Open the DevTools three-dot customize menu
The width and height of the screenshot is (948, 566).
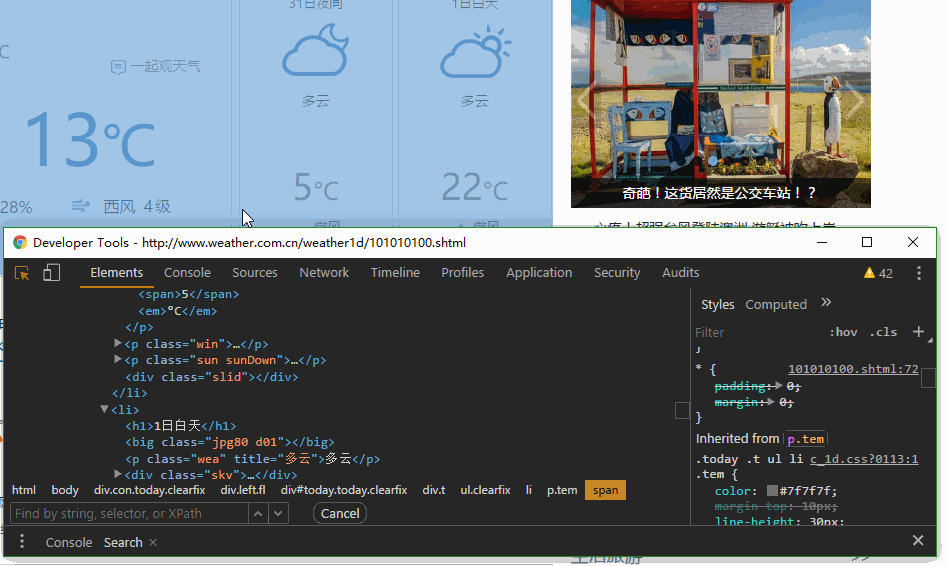coord(918,273)
